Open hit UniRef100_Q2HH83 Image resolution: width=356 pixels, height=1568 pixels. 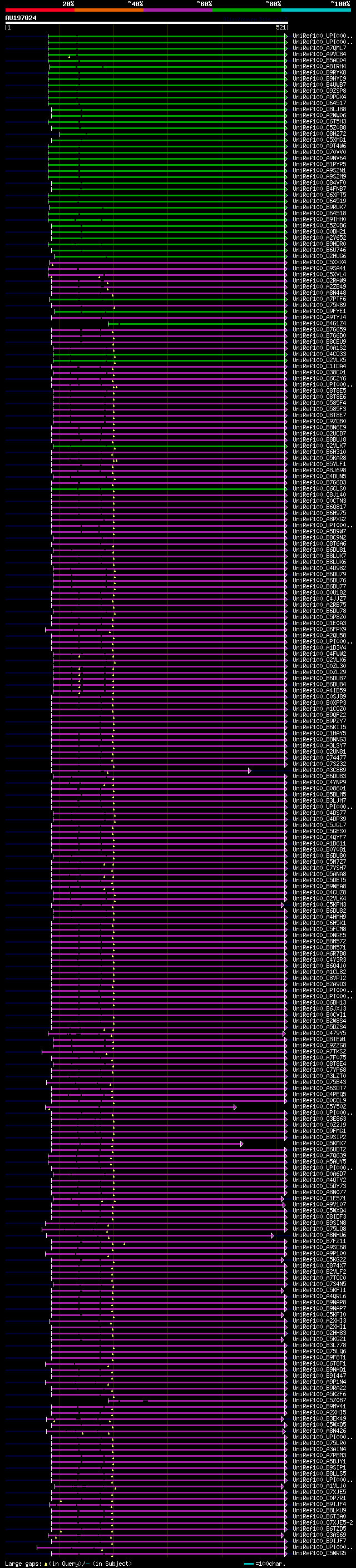(319, 1333)
